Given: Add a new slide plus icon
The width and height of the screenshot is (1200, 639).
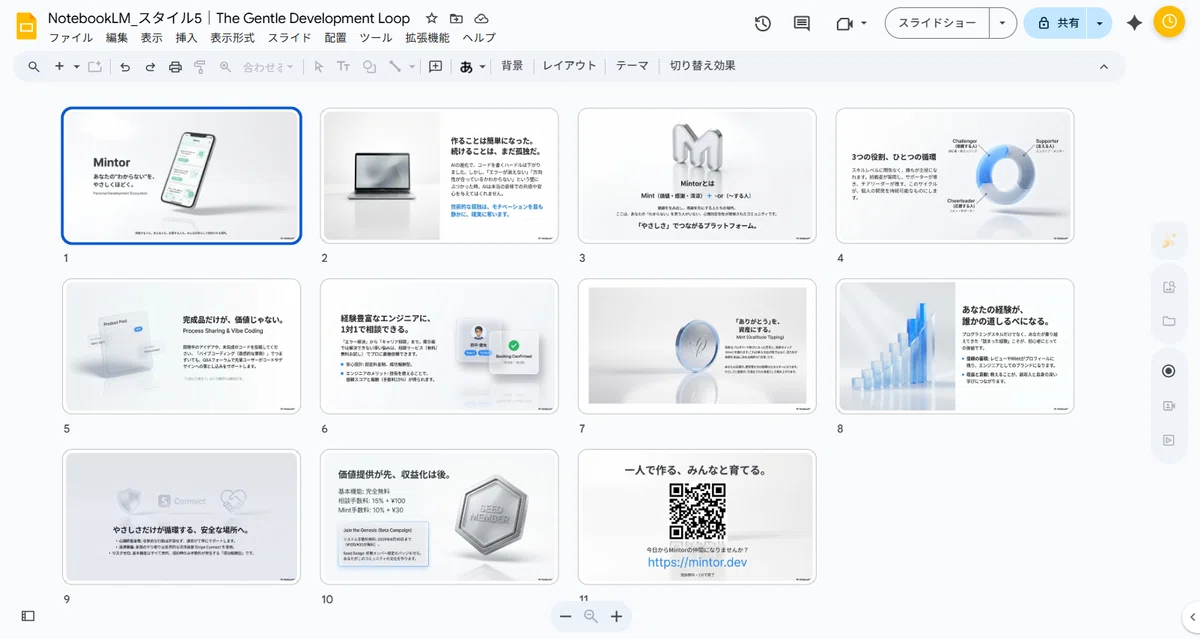Looking at the screenshot, I should point(60,67).
